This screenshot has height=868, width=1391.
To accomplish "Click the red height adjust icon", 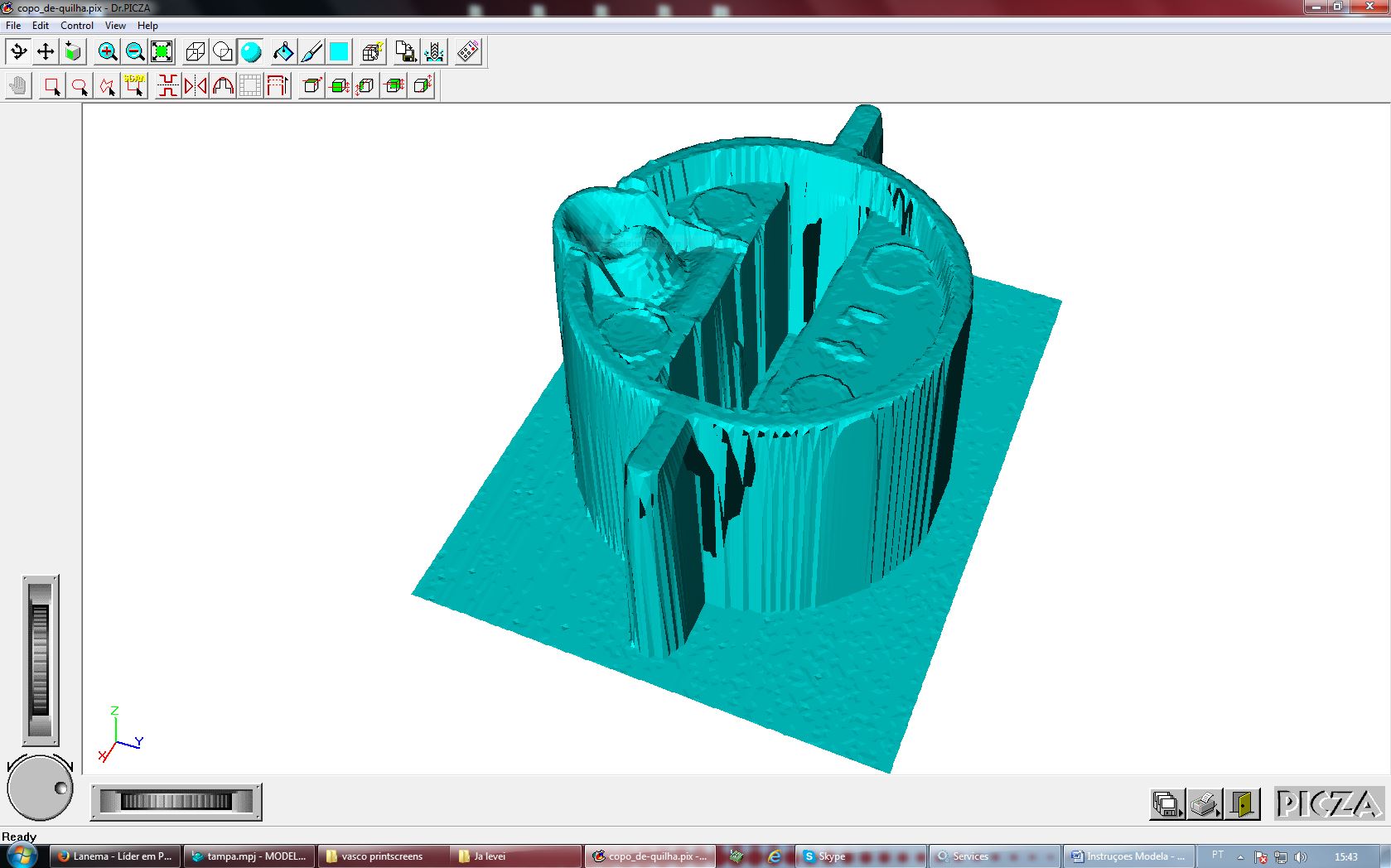I will pyautogui.click(x=278, y=85).
